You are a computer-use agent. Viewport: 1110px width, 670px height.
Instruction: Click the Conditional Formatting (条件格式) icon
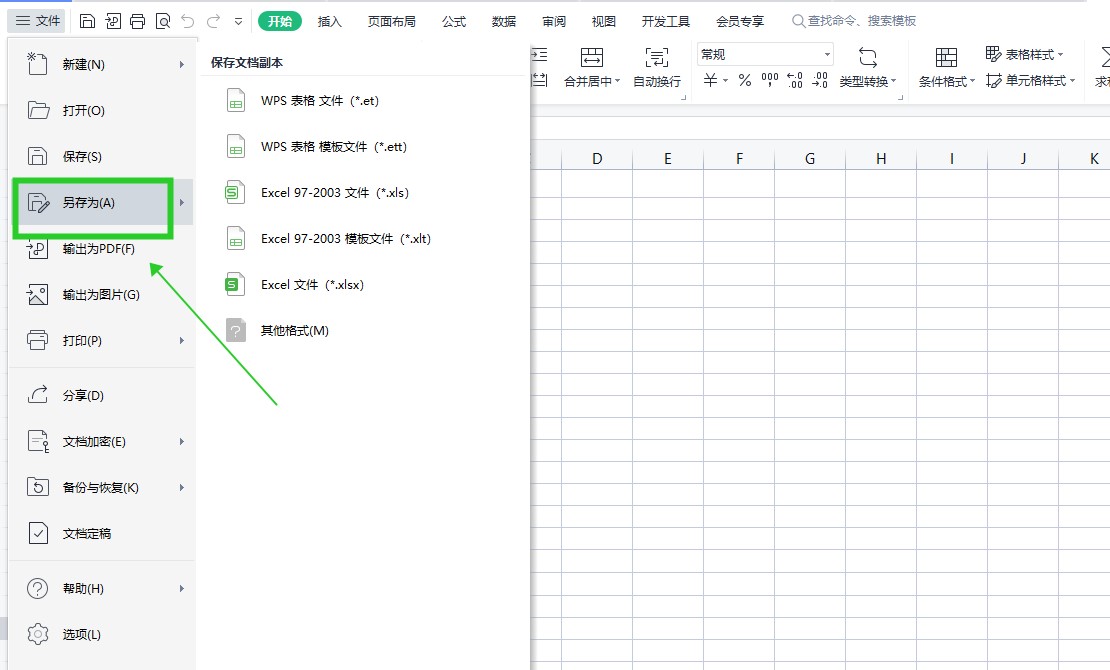[946, 58]
